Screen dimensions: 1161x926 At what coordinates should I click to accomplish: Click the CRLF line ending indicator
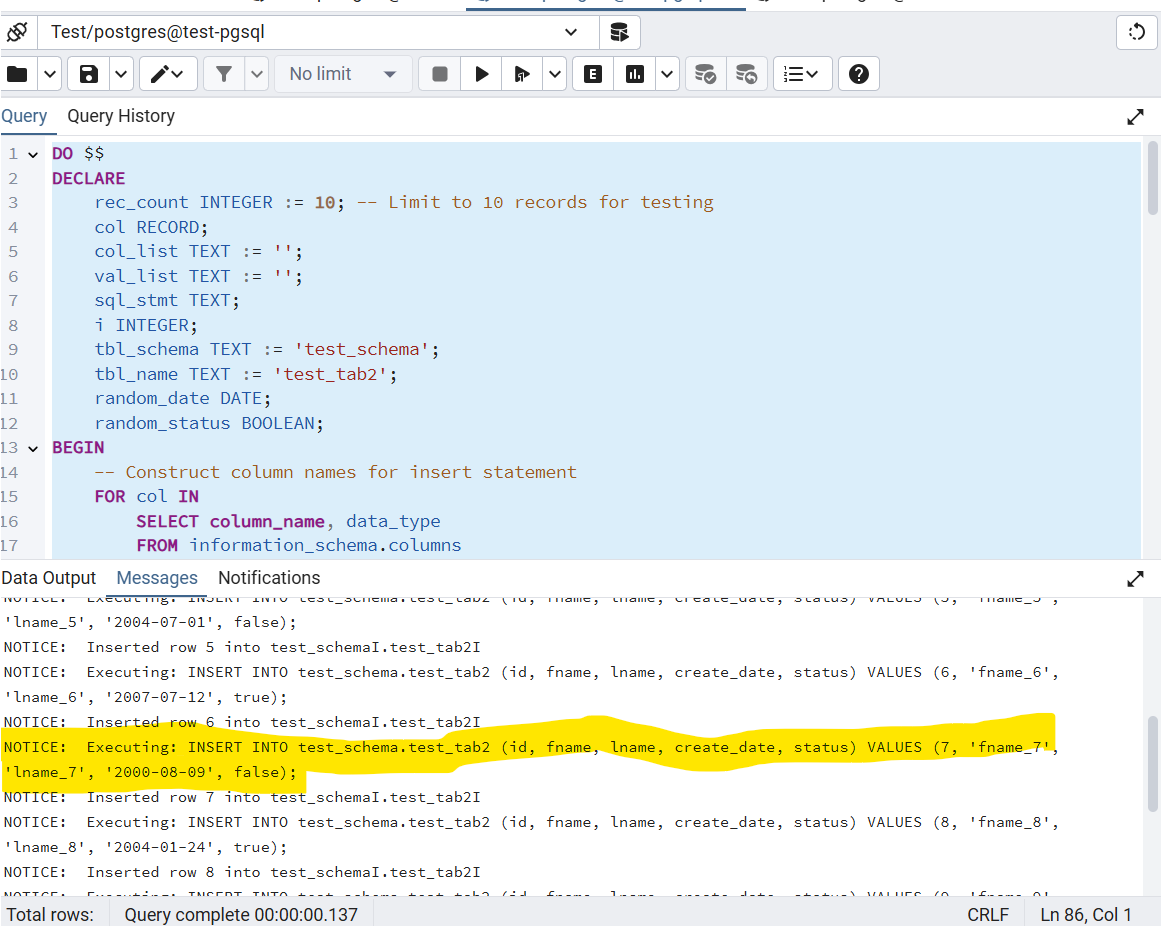988,915
